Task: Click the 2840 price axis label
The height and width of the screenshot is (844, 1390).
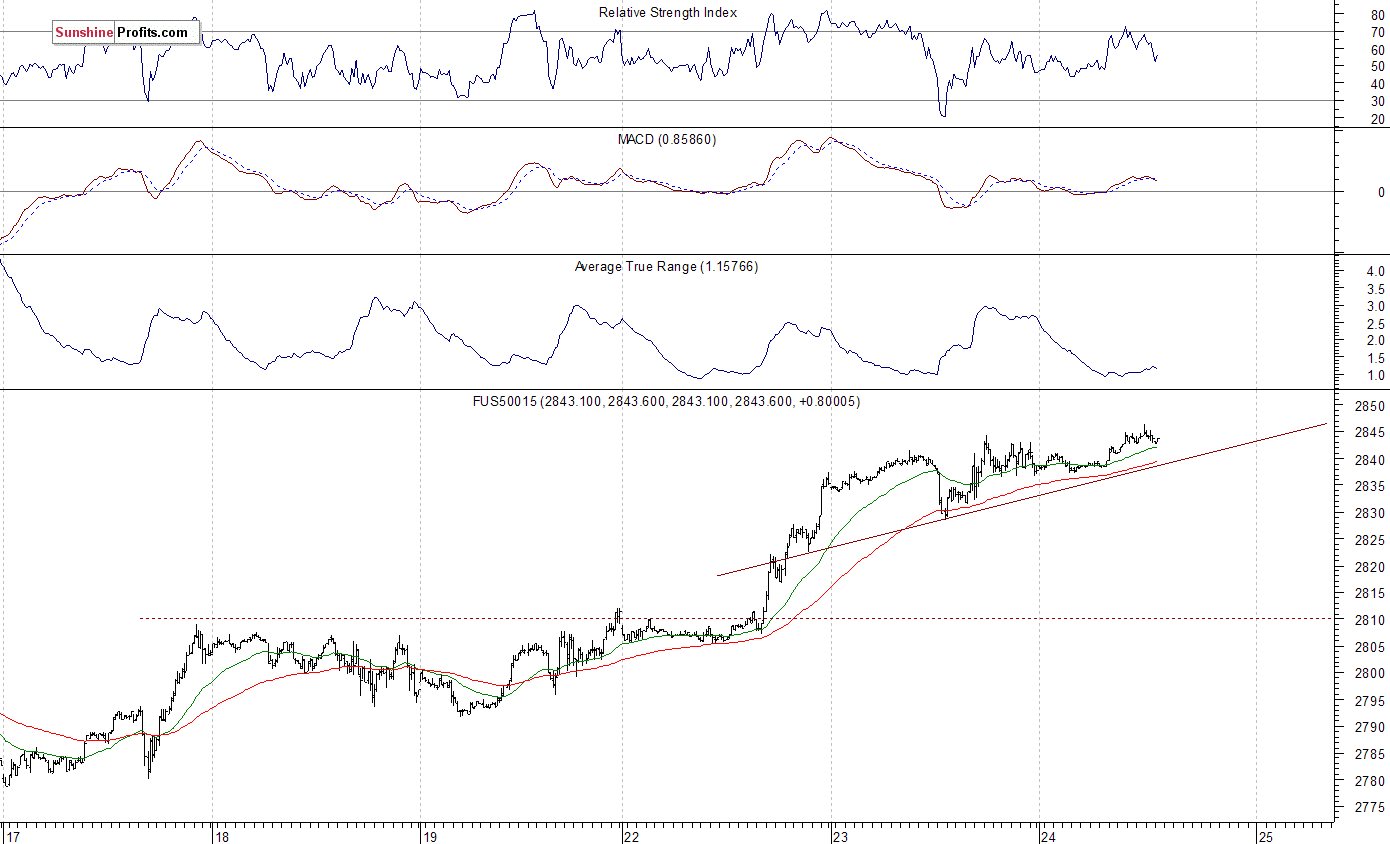Action: (1369, 460)
